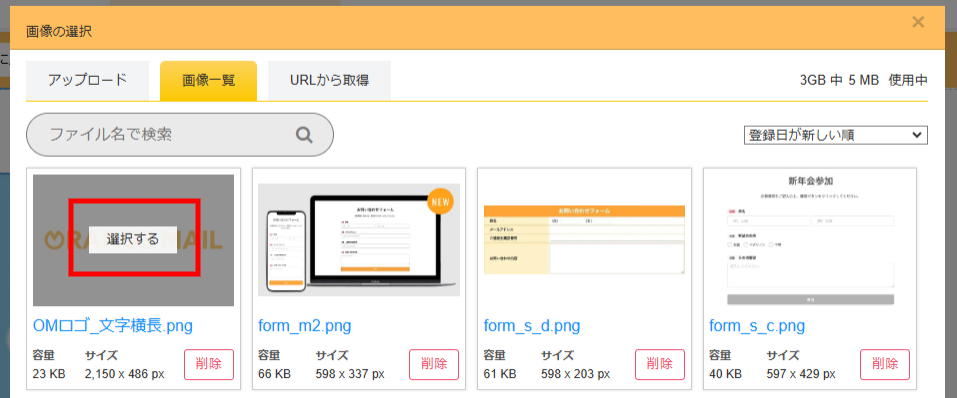Viewport: 957px width, 398px height.
Task: Close the 画像の選択 dialog
Action: (918, 23)
